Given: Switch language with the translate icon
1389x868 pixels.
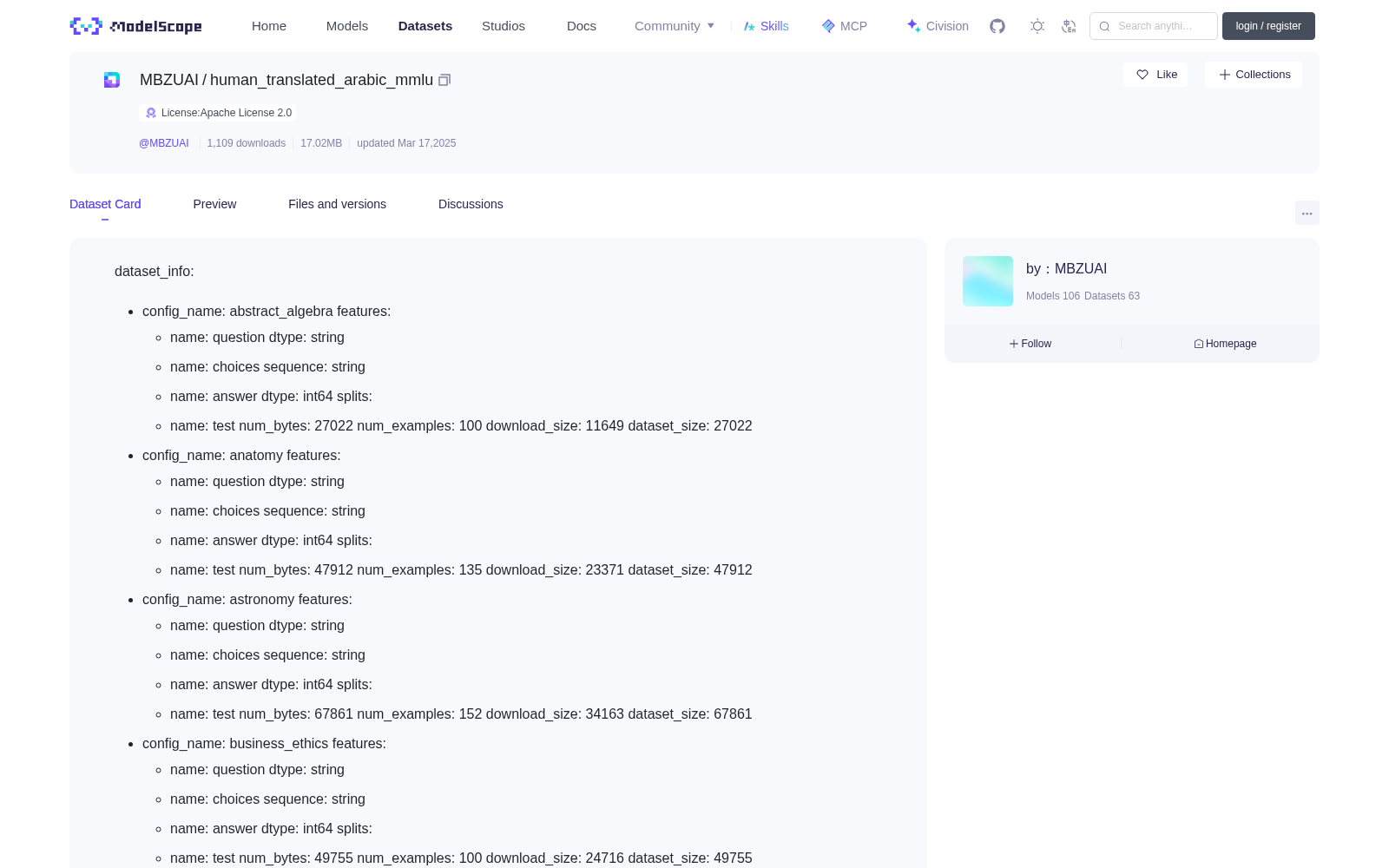Looking at the screenshot, I should (x=1069, y=26).
